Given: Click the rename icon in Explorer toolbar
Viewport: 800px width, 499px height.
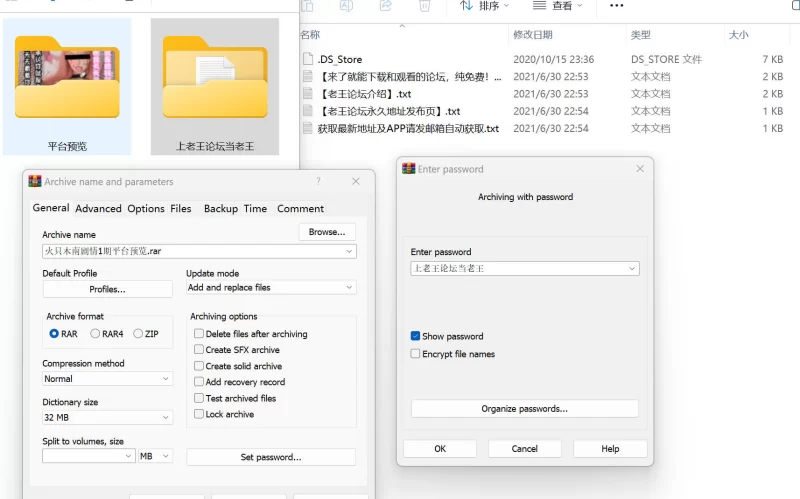Looking at the screenshot, I should point(346,6).
